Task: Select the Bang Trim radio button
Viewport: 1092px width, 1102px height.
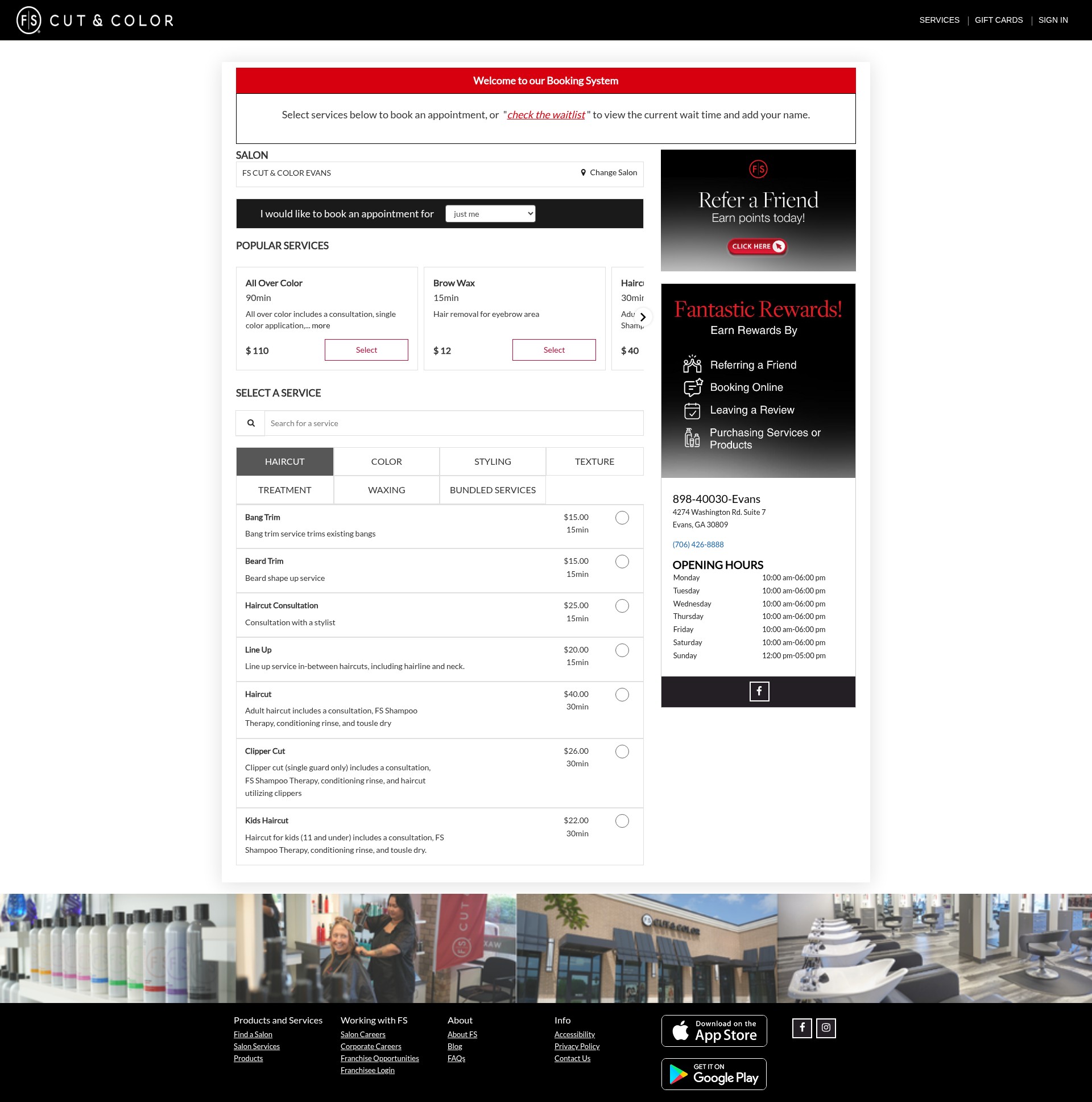Action: [622, 518]
